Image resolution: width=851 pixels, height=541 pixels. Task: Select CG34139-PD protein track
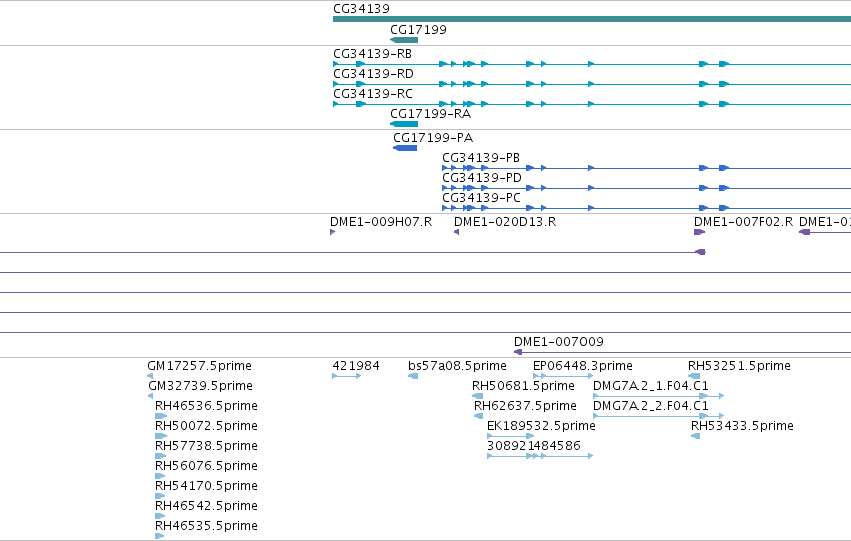click(646, 188)
